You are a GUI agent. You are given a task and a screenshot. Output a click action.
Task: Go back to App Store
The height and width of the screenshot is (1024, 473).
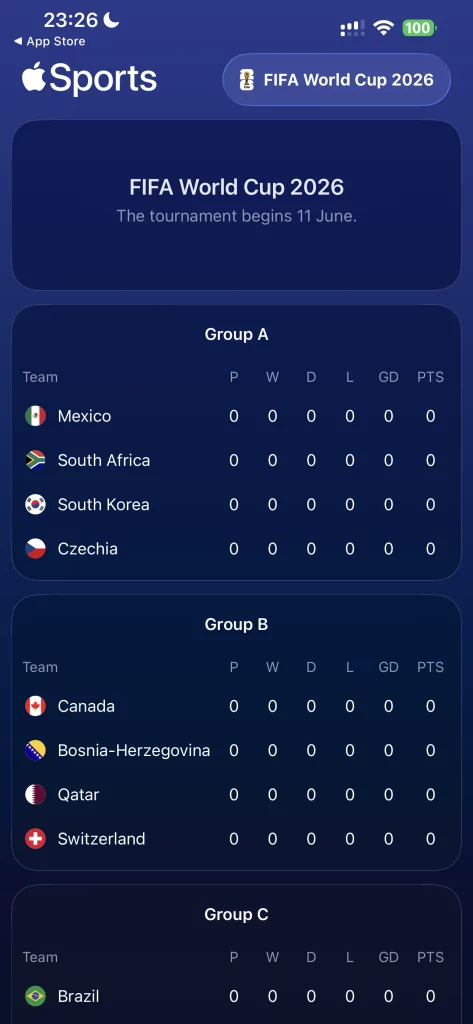coord(49,41)
